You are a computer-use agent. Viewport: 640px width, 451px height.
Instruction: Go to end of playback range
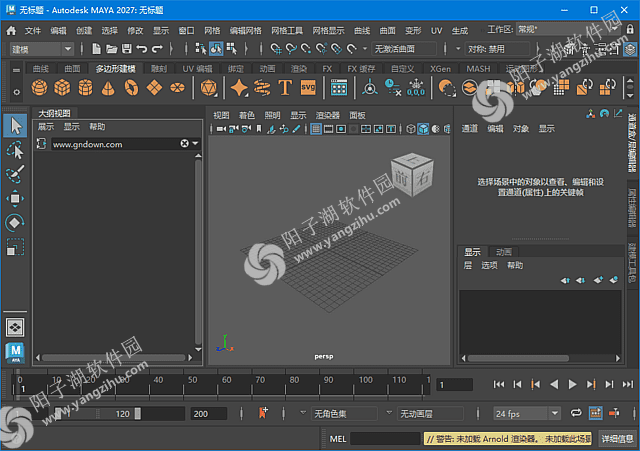point(628,384)
